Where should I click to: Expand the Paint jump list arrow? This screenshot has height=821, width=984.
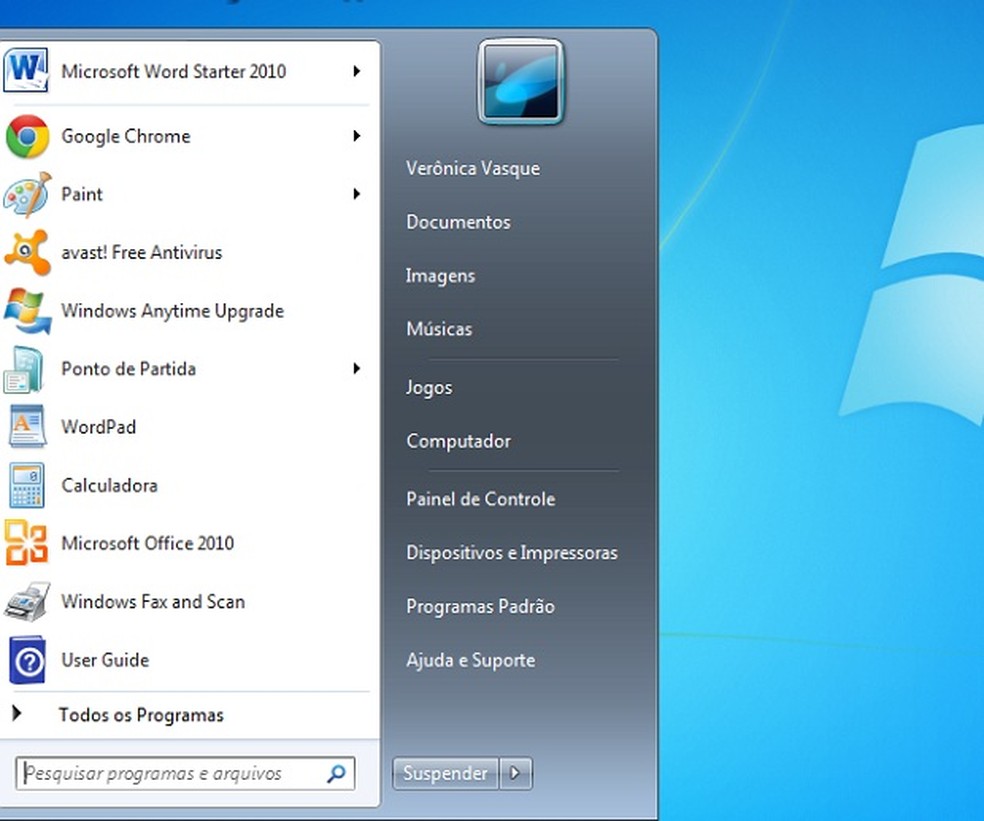pos(356,194)
